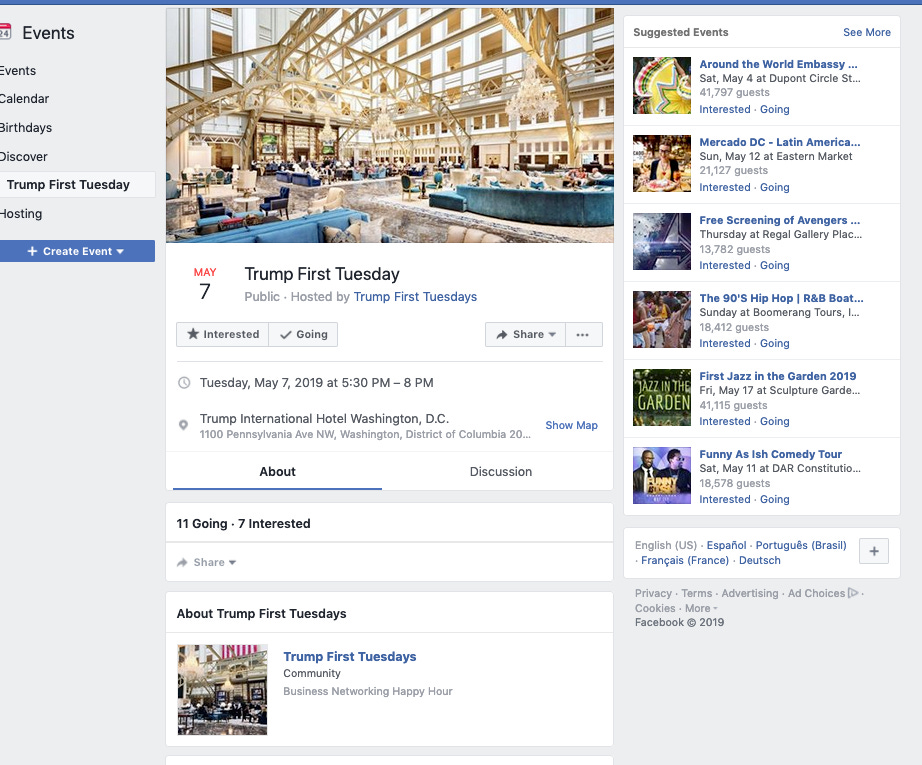Switch to the Discussion tab
The width and height of the screenshot is (922, 765).
(500, 472)
